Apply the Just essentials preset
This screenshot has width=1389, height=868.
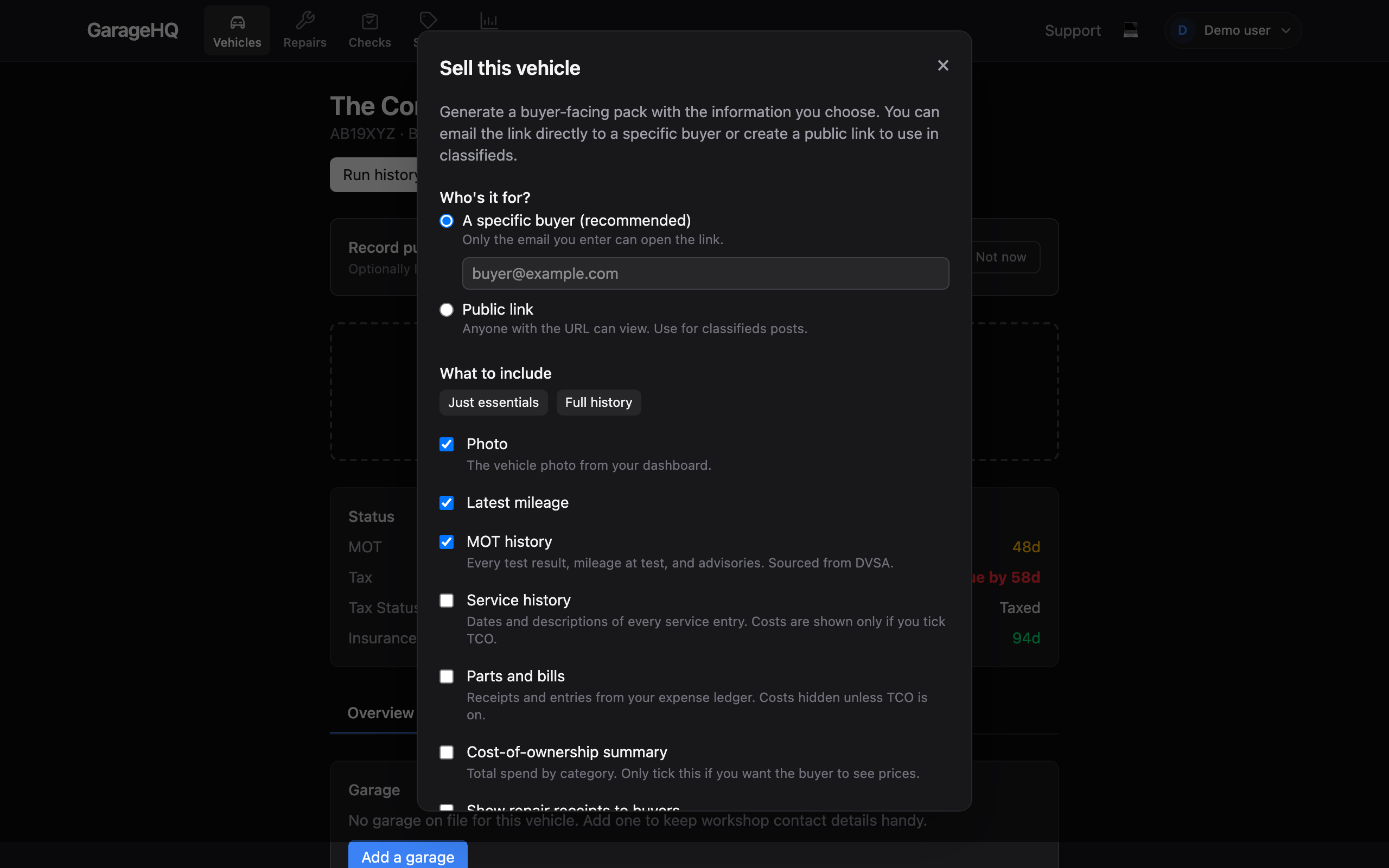pos(493,403)
